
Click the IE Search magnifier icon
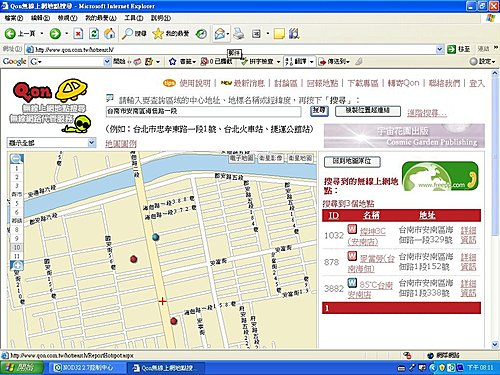coord(127,33)
